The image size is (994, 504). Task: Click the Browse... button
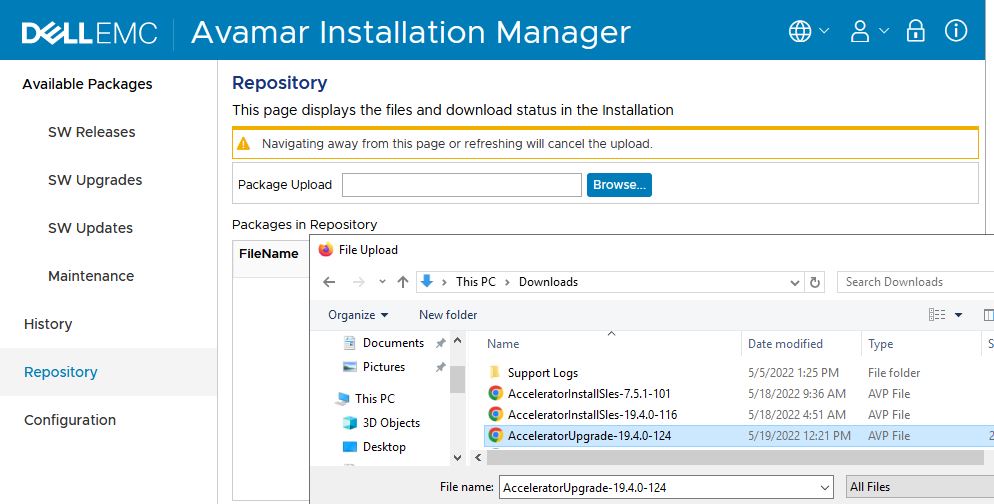tap(619, 185)
